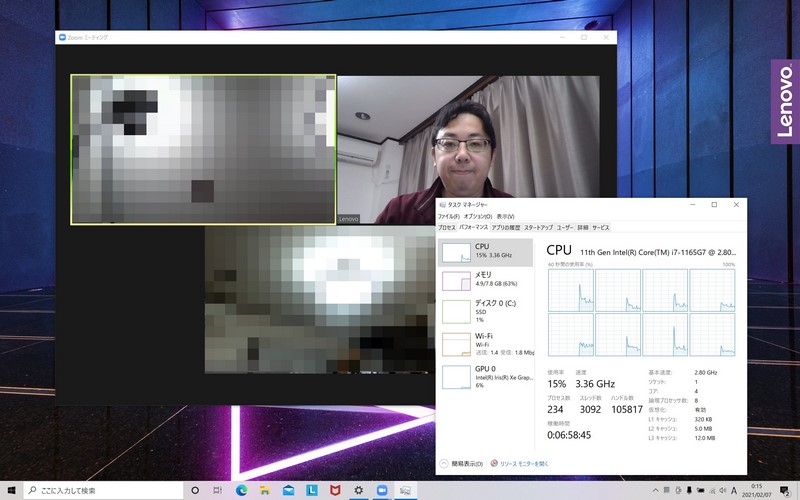This screenshot has height=500, width=800.
Task: Switch to the ユーザー tab
Action: pyautogui.click(x=565, y=228)
